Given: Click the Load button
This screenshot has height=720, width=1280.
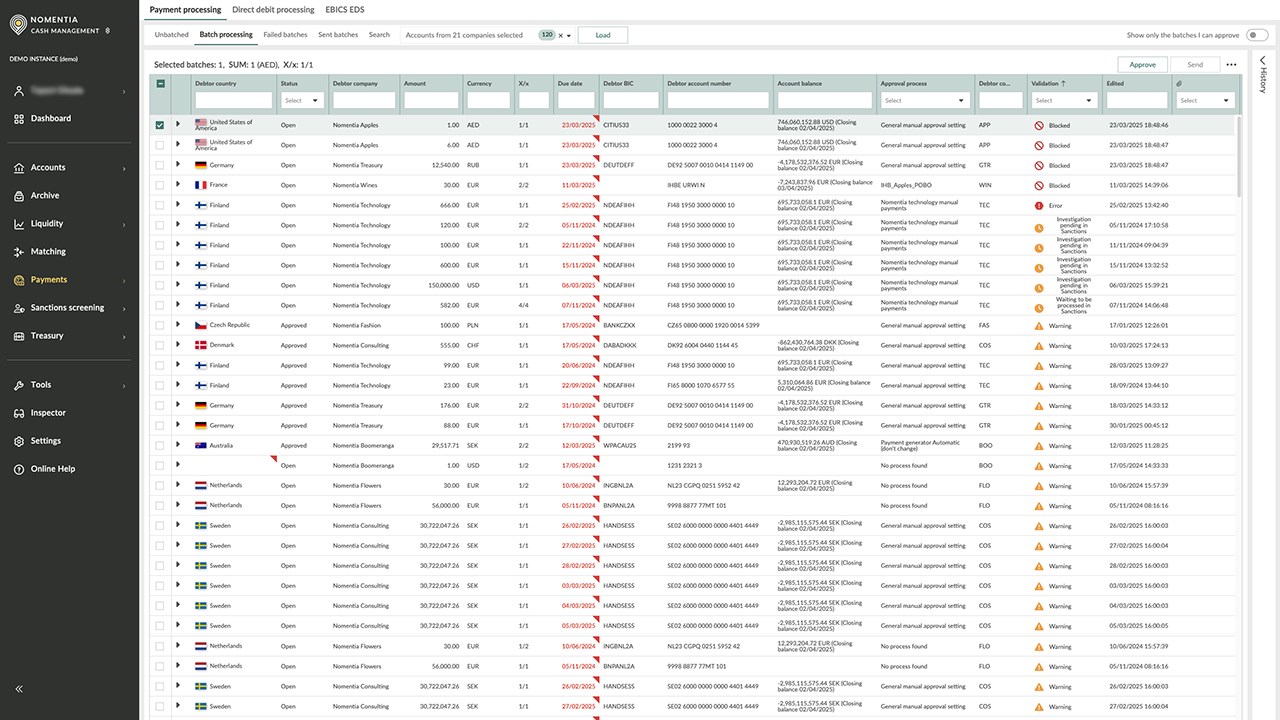Looking at the screenshot, I should (x=603, y=35).
